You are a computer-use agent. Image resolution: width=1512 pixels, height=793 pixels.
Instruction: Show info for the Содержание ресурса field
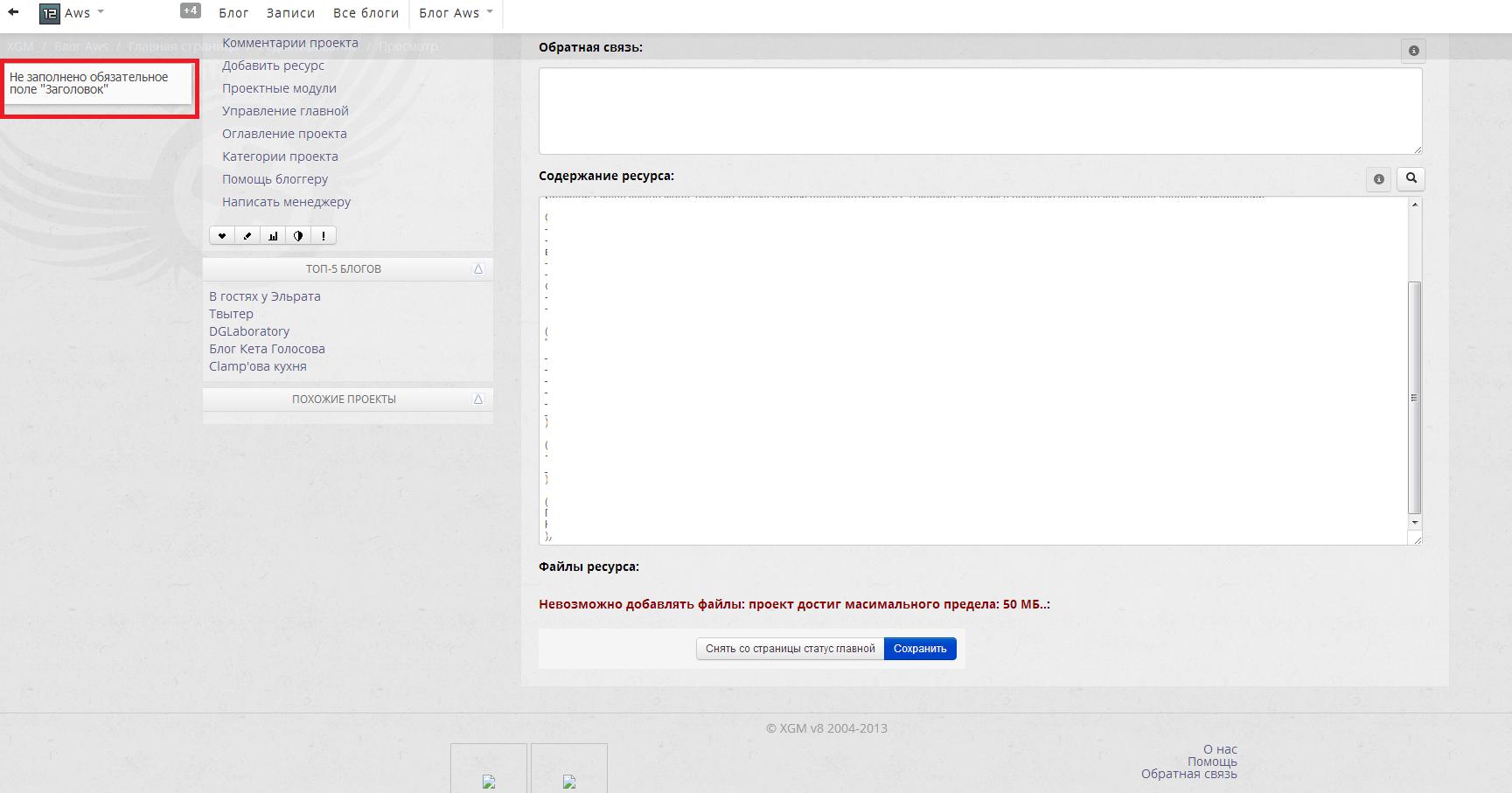coord(1379,179)
